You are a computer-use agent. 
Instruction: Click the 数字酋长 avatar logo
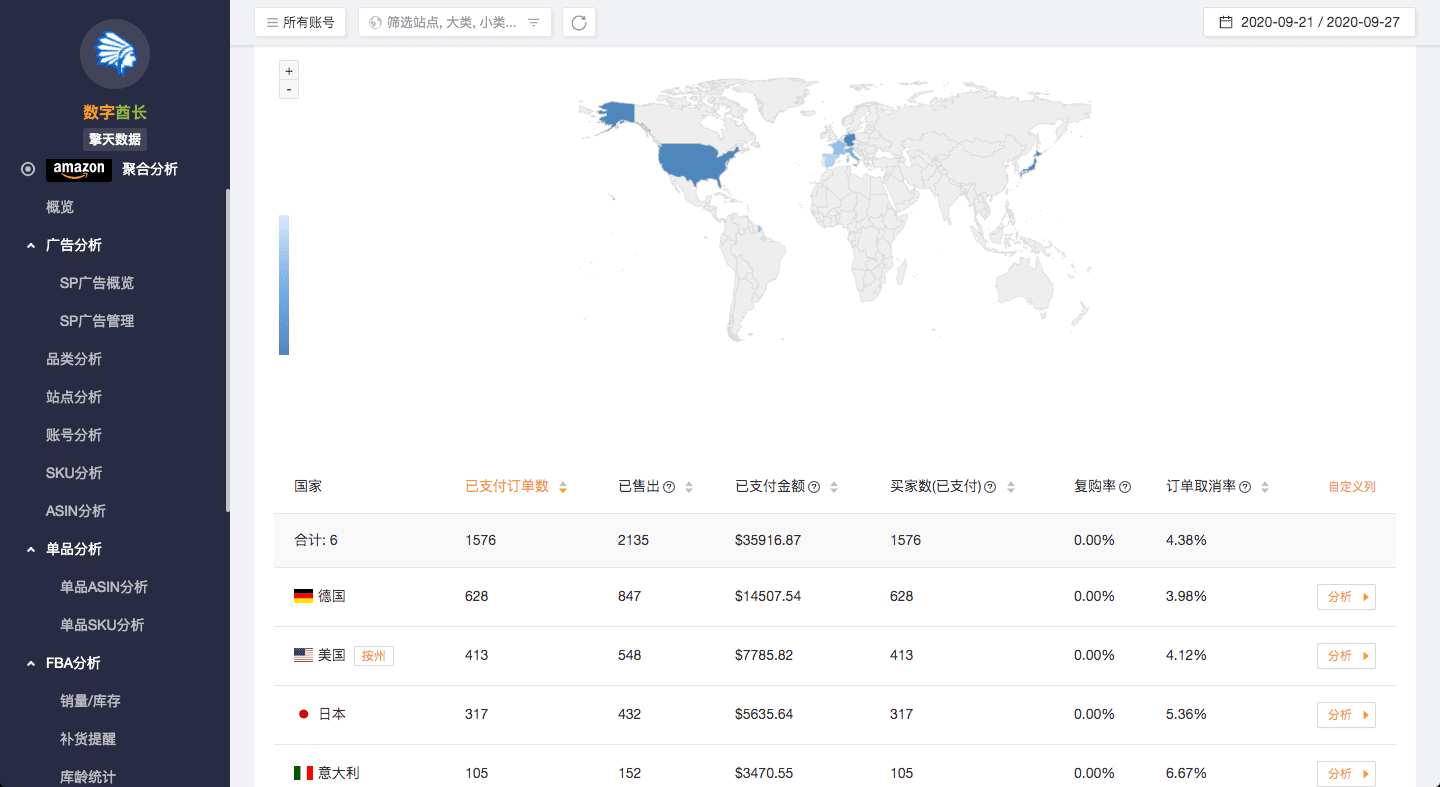[115, 54]
